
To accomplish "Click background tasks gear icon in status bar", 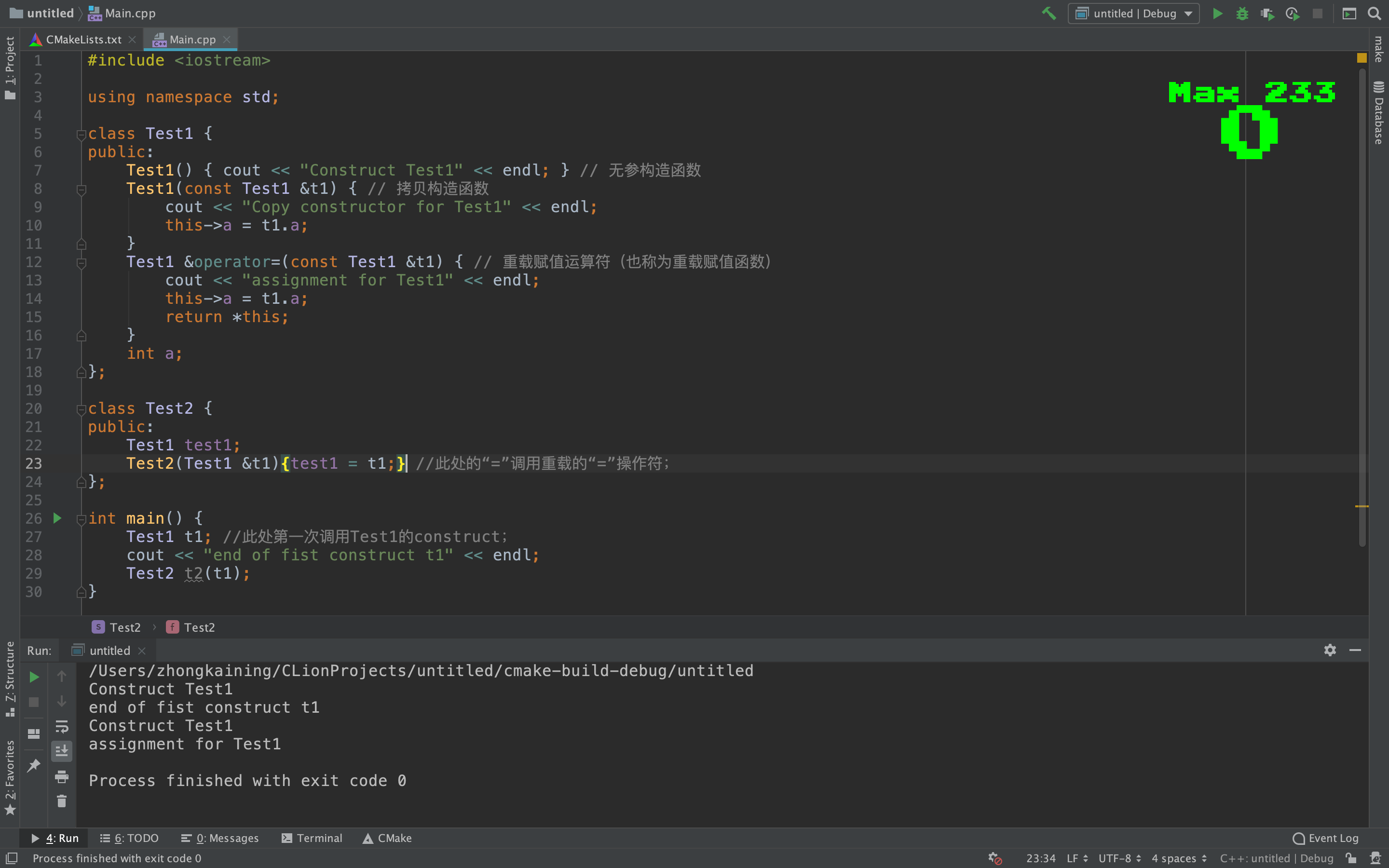I will tap(994, 858).
